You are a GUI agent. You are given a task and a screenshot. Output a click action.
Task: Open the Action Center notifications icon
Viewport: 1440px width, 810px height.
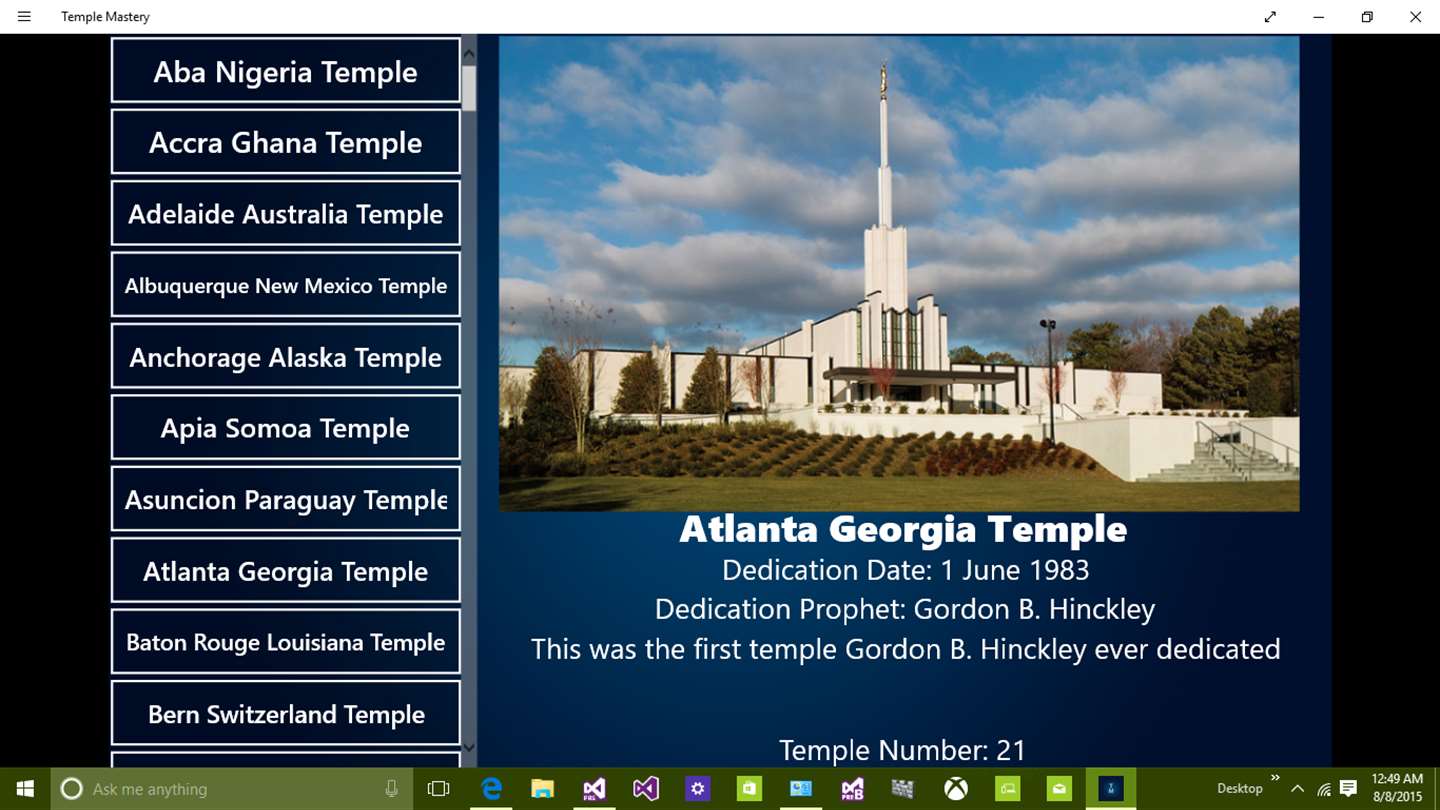coord(1348,789)
